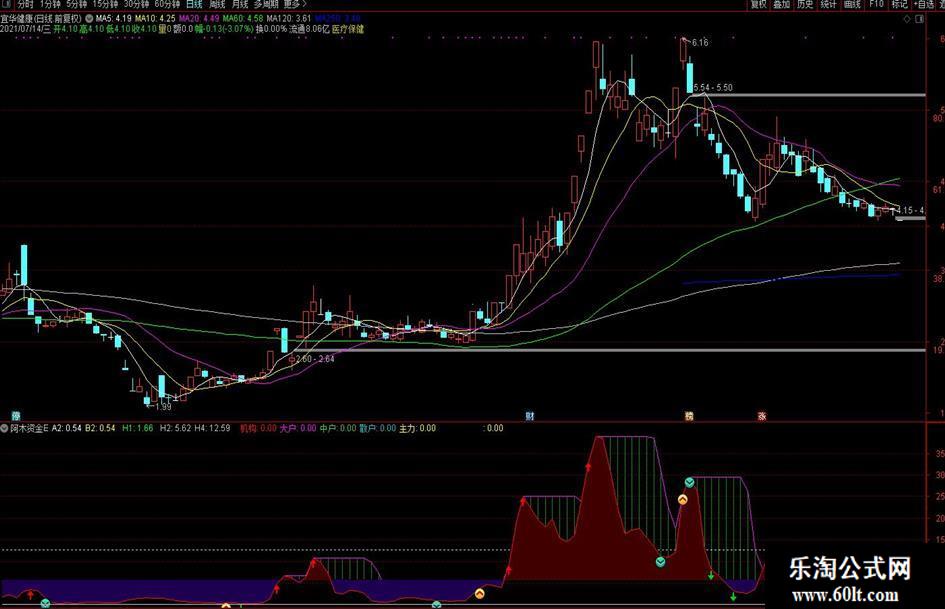
Task: Switch to 周线 weekly chart tab
Action: pos(217,4)
